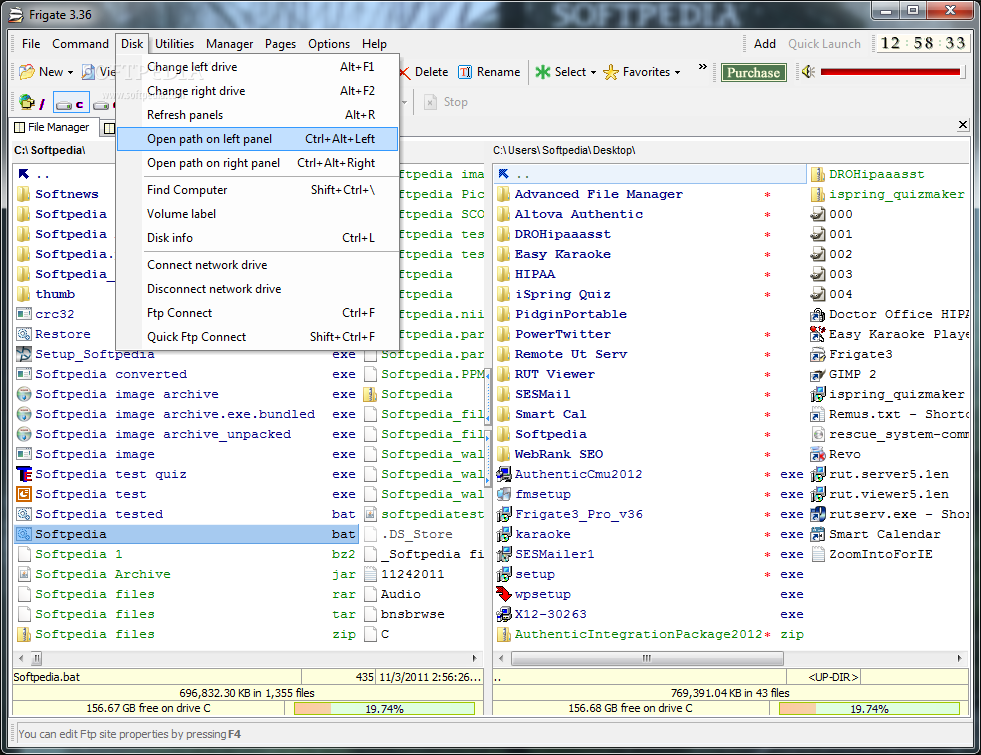This screenshot has height=755, width=981.
Task: Click the Smart Calendar shortcut icon
Action: point(817,534)
